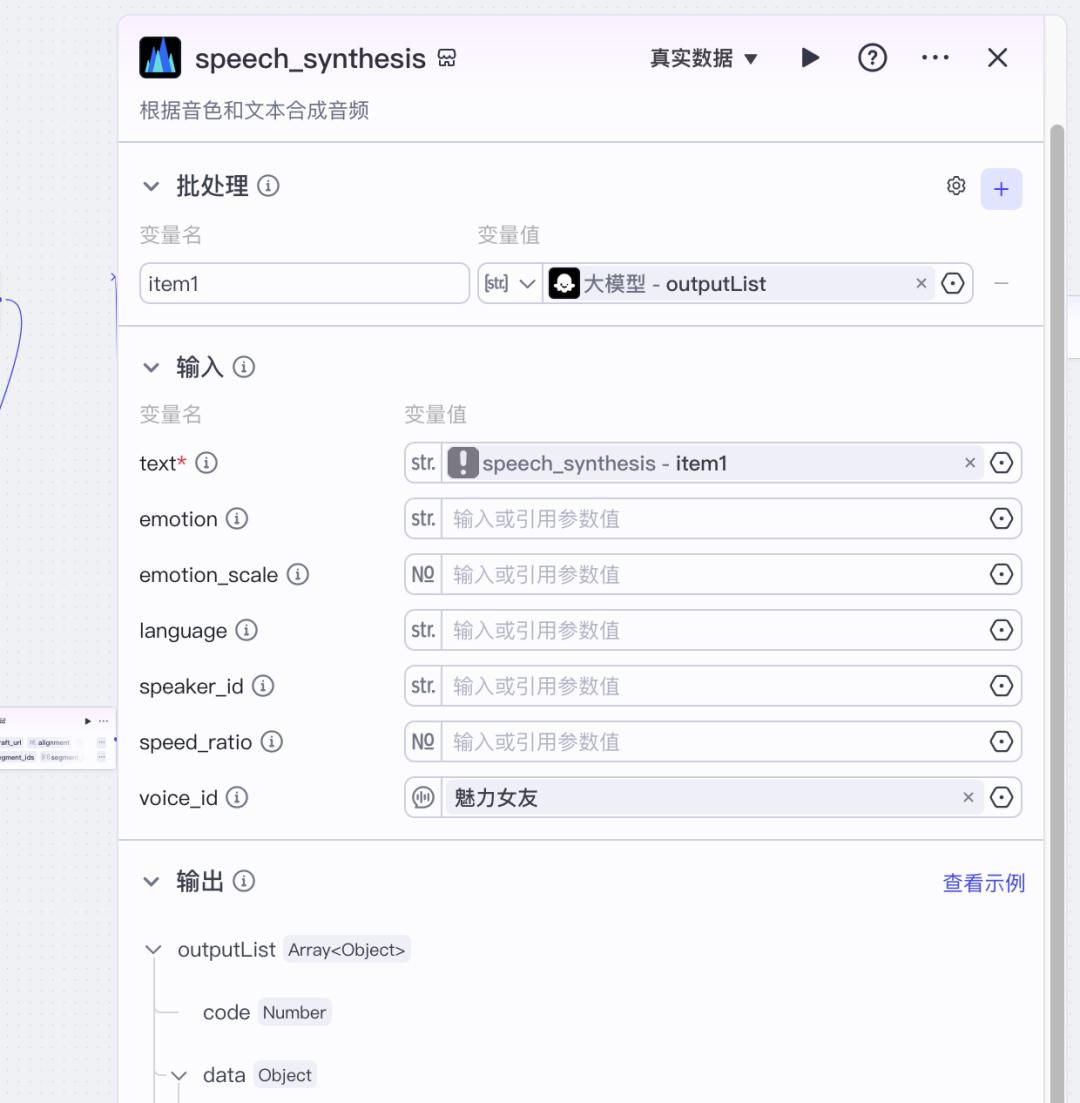Add a batch variable with plus button
Viewport: 1080px width, 1103px height.
pos(1000,189)
